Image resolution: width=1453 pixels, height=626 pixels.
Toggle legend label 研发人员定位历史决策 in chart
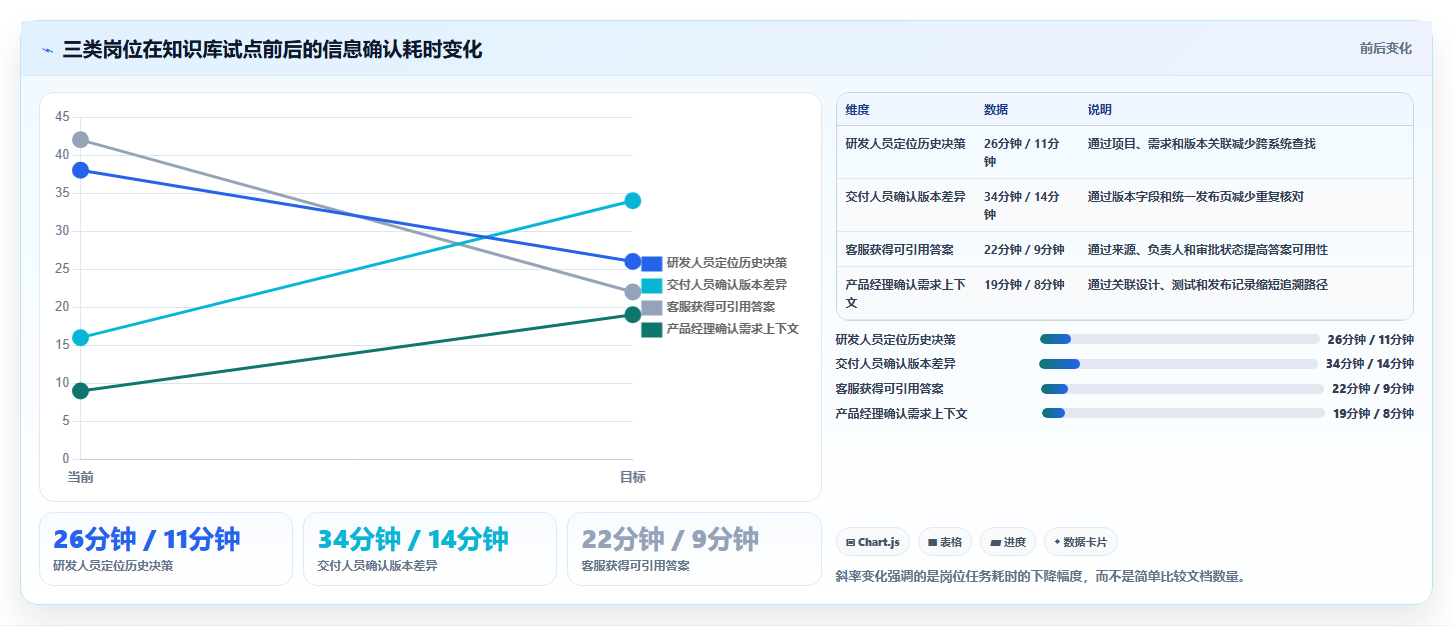pos(727,263)
